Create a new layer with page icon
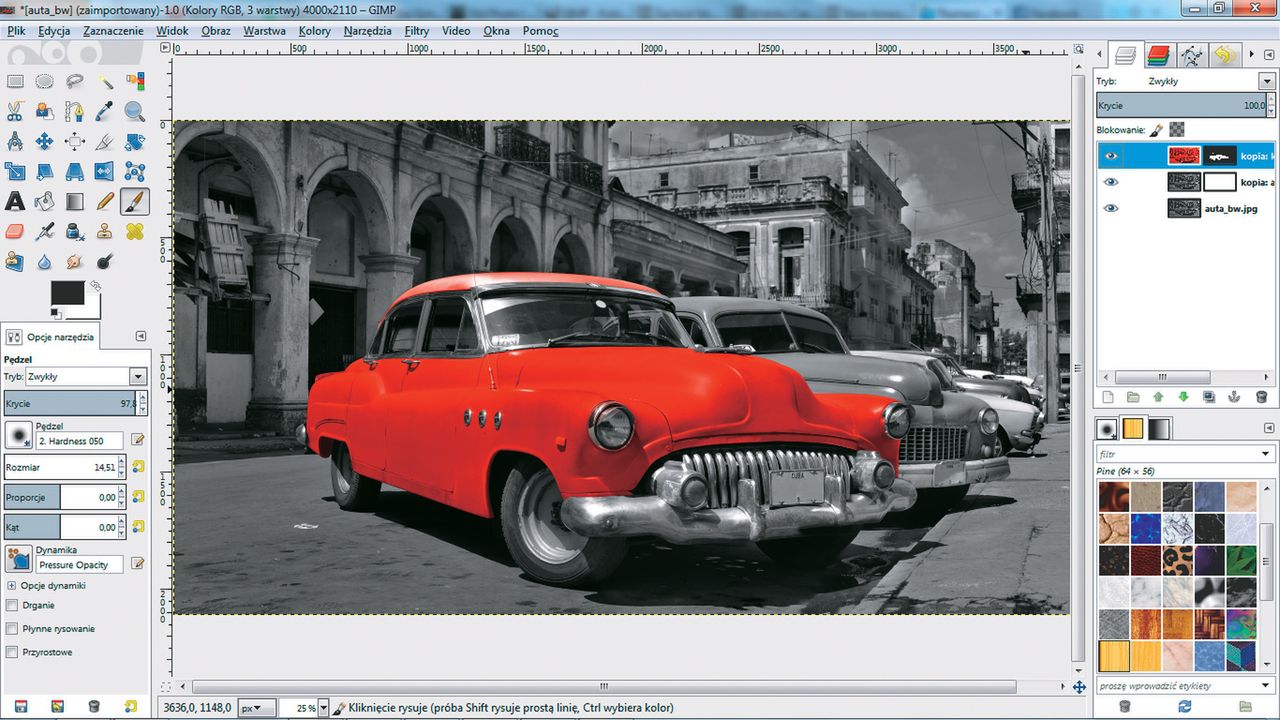 (1107, 397)
